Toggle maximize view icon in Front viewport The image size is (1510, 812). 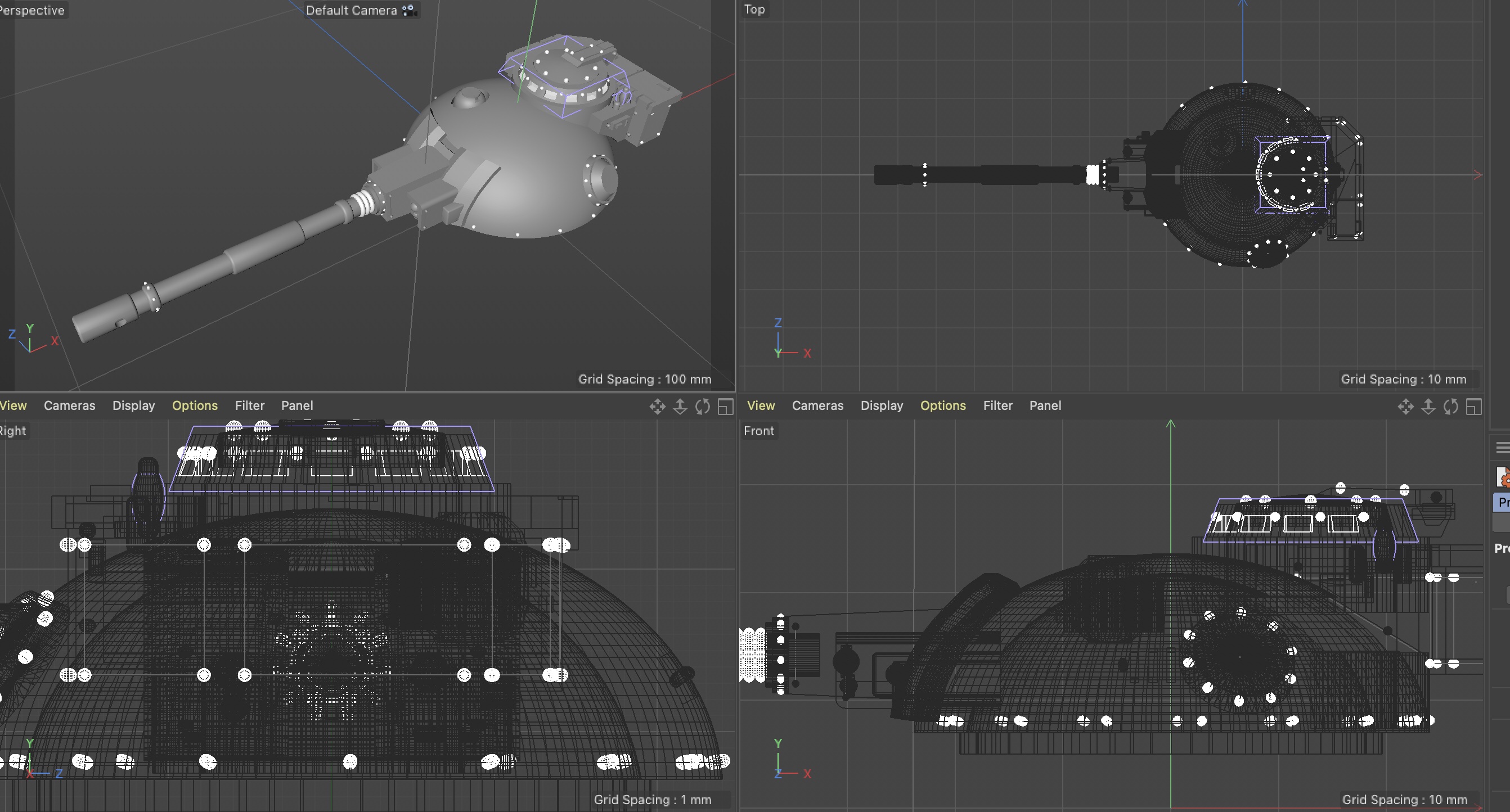tap(1473, 407)
